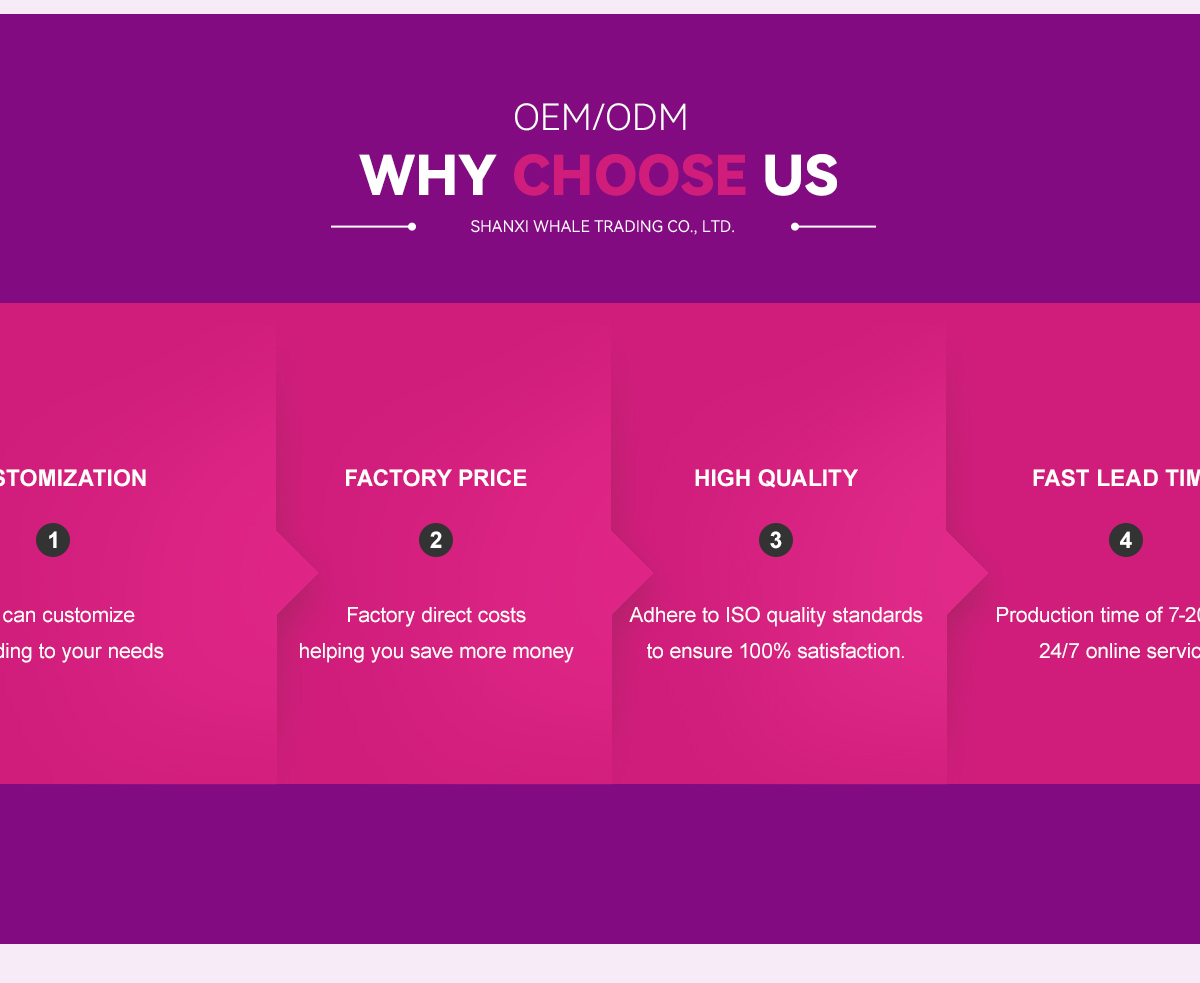The height and width of the screenshot is (983, 1200).
Task: Click "Adhere to ISO quality standards" line
Action: coord(776,615)
